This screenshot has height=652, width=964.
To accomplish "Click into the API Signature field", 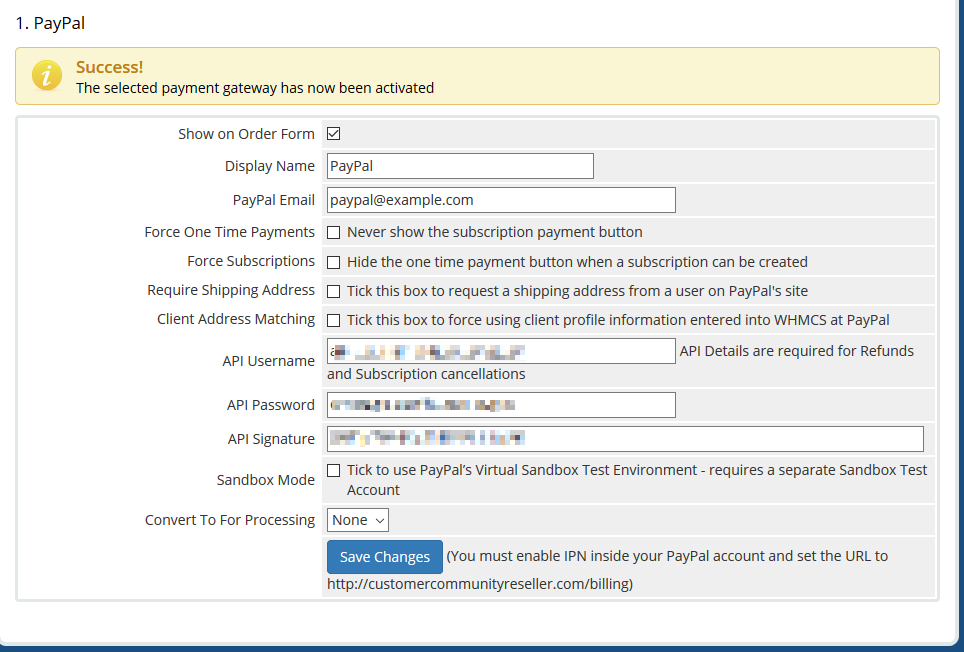I will pos(625,439).
